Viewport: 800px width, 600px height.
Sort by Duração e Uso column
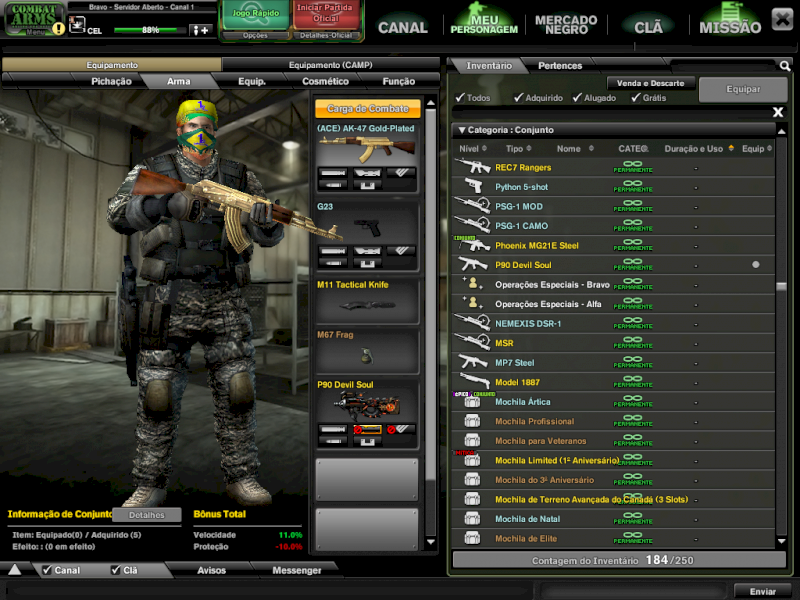(698, 148)
